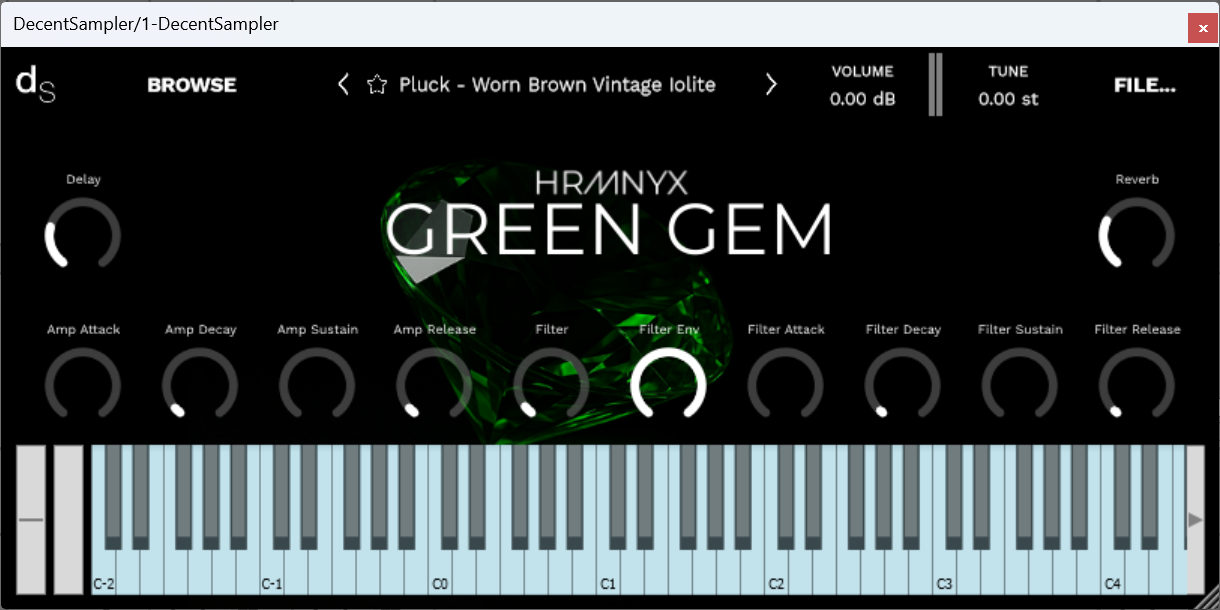
Task: Click the volume level meter bars
Action: point(935,85)
